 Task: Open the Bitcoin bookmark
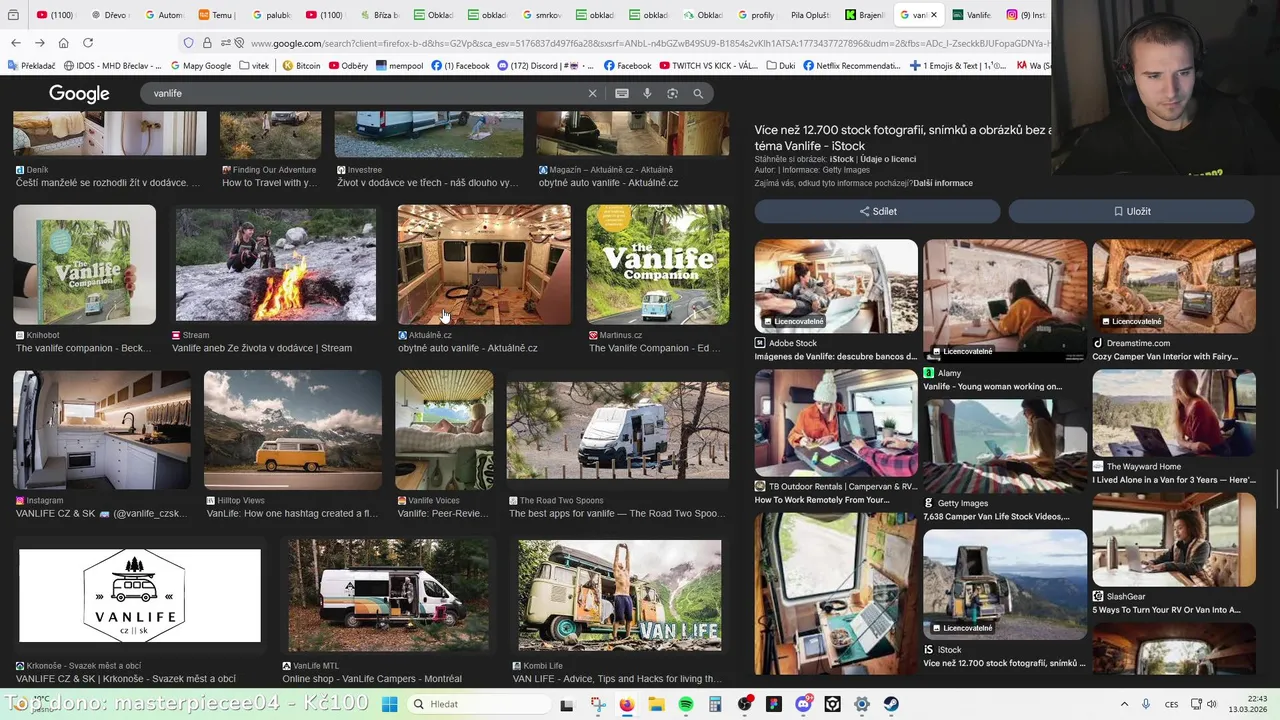tap(301, 66)
